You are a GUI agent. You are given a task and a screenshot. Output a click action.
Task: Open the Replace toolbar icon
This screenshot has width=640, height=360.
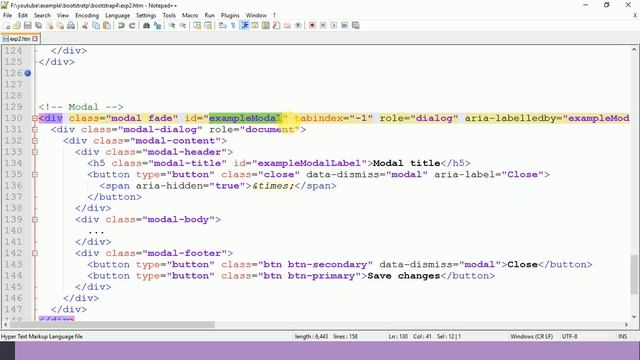157,25
